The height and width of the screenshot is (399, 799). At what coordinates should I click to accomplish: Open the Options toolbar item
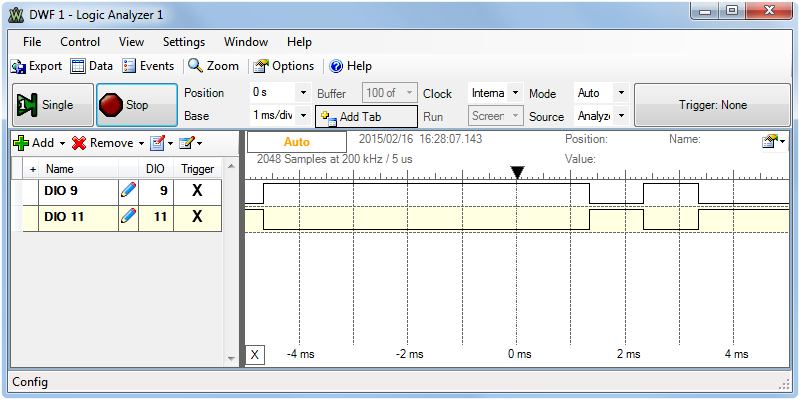261,66
